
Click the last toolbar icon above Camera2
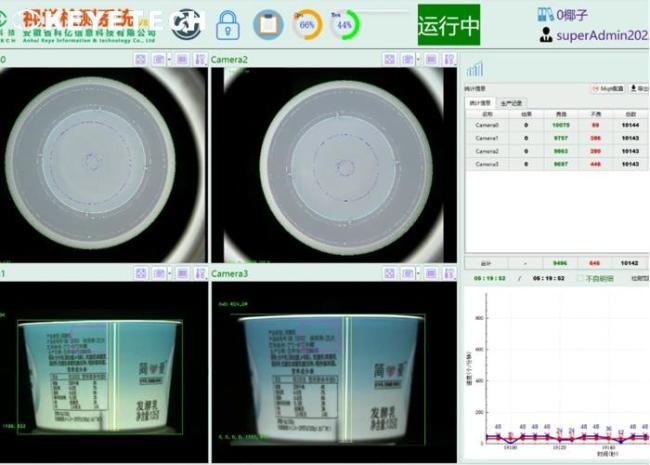(x=451, y=60)
